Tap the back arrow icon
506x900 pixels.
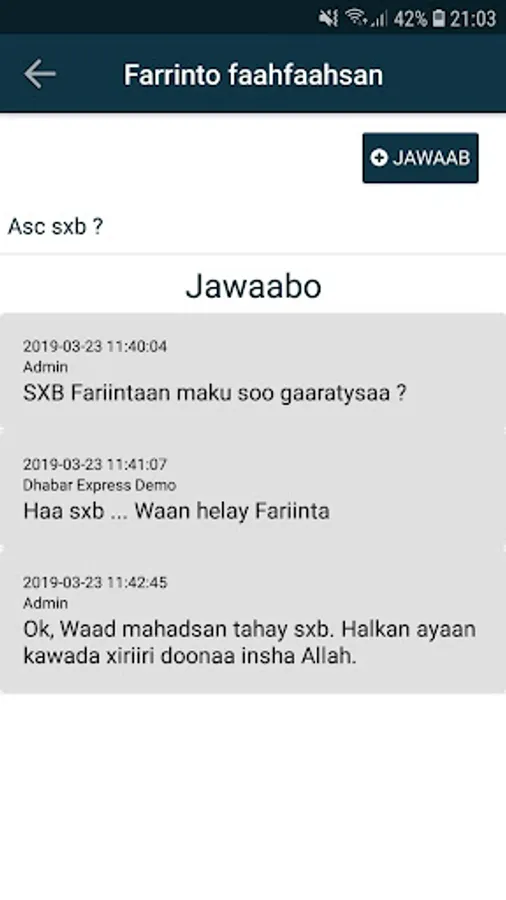(x=40, y=74)
